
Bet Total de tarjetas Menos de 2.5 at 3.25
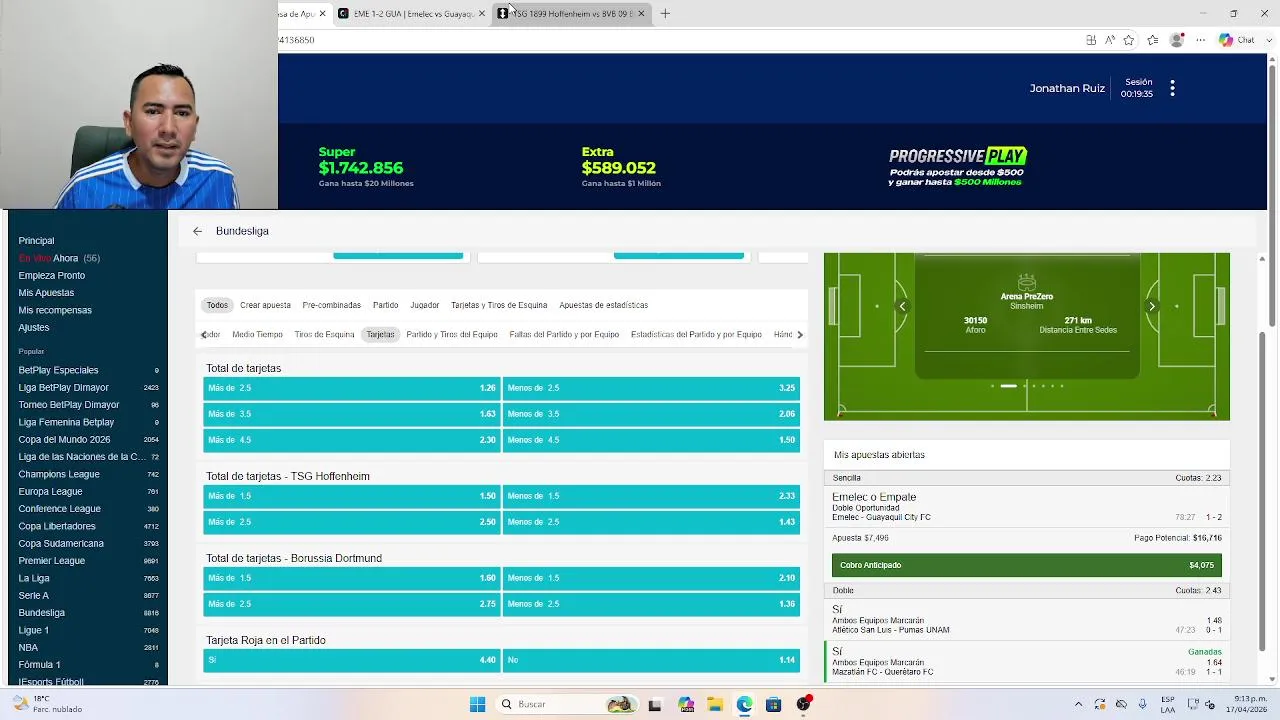point(651,388)
